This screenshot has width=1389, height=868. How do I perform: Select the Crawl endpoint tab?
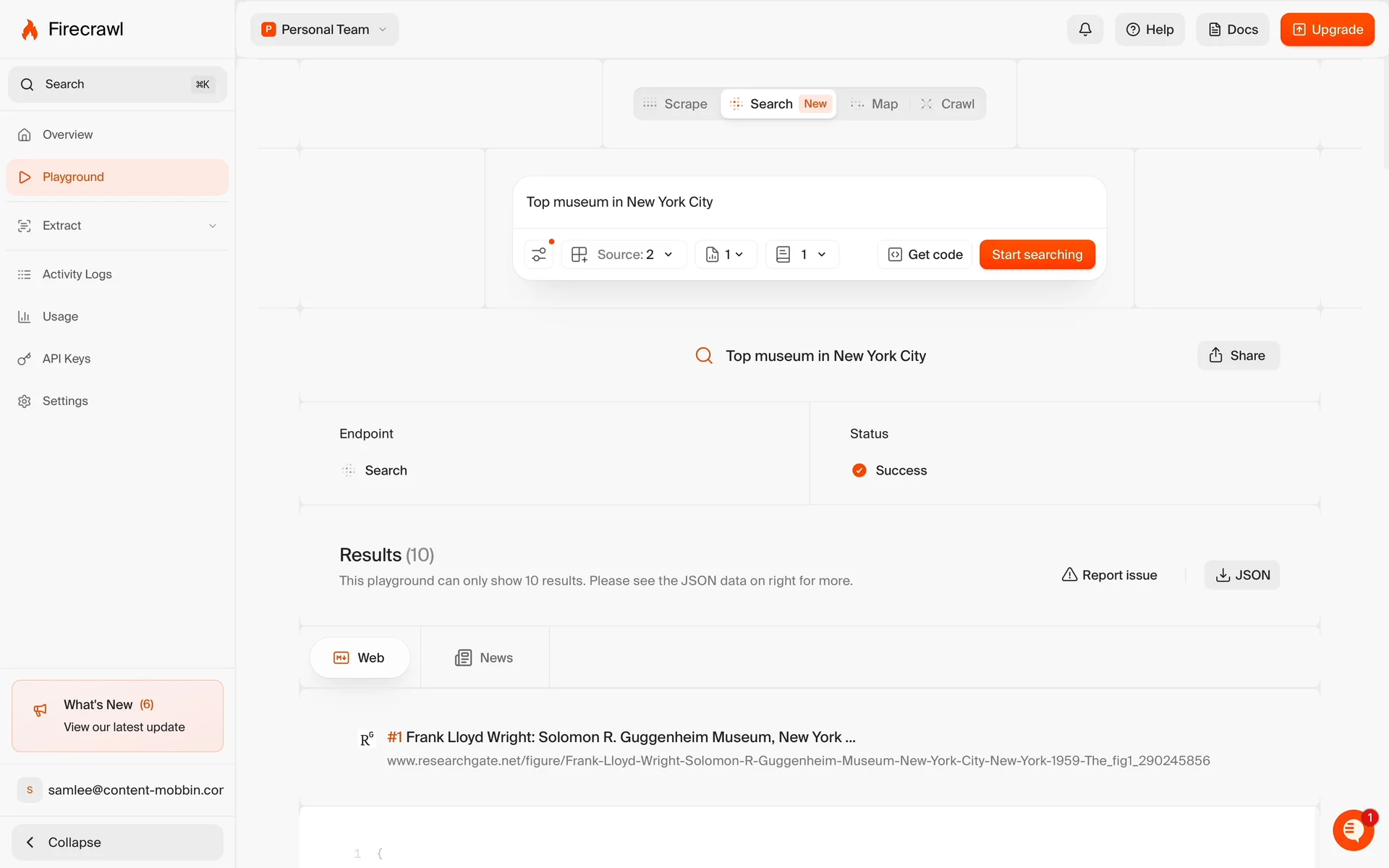click(x=948, y=104)
